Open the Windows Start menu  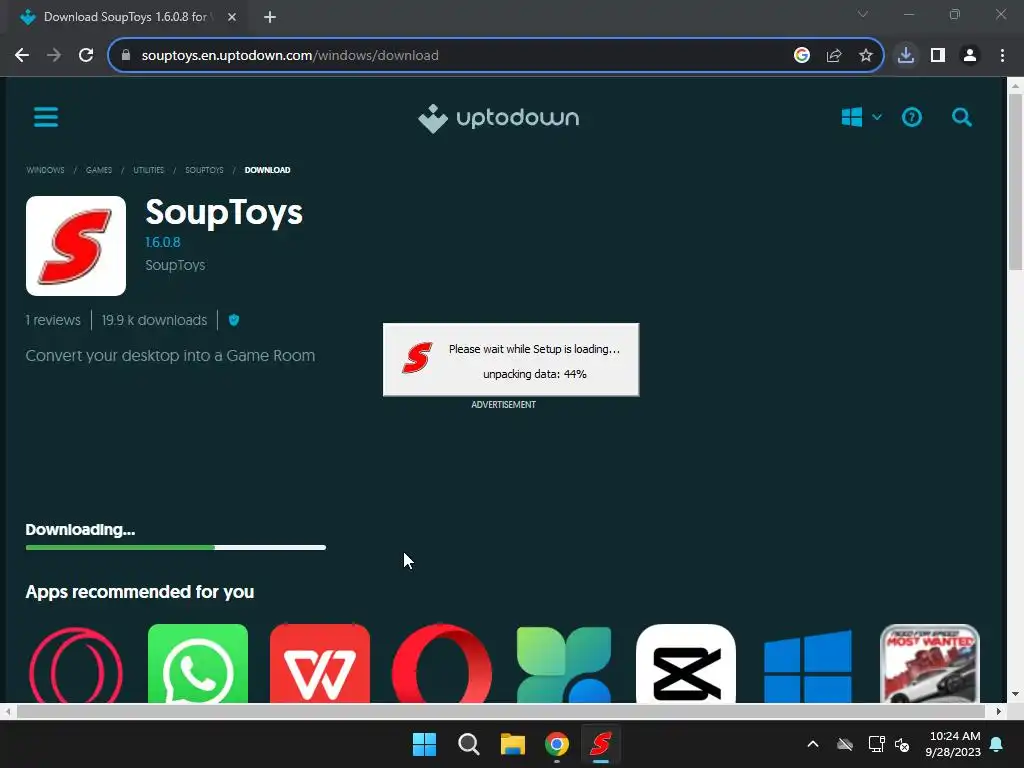click(424, 744)
